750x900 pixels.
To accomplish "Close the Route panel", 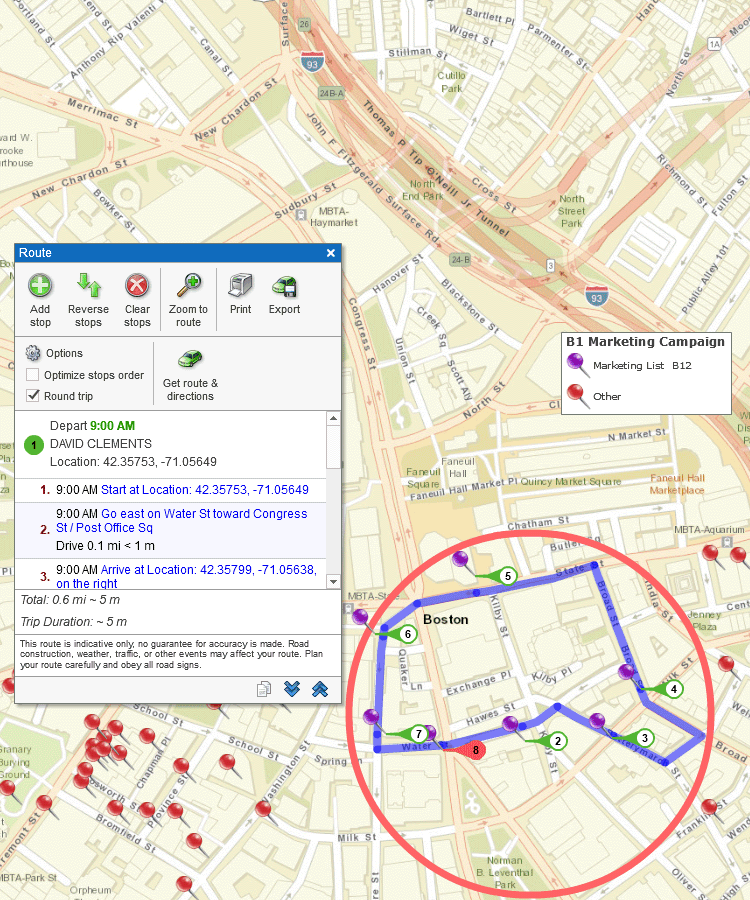I will pos(331,253).
